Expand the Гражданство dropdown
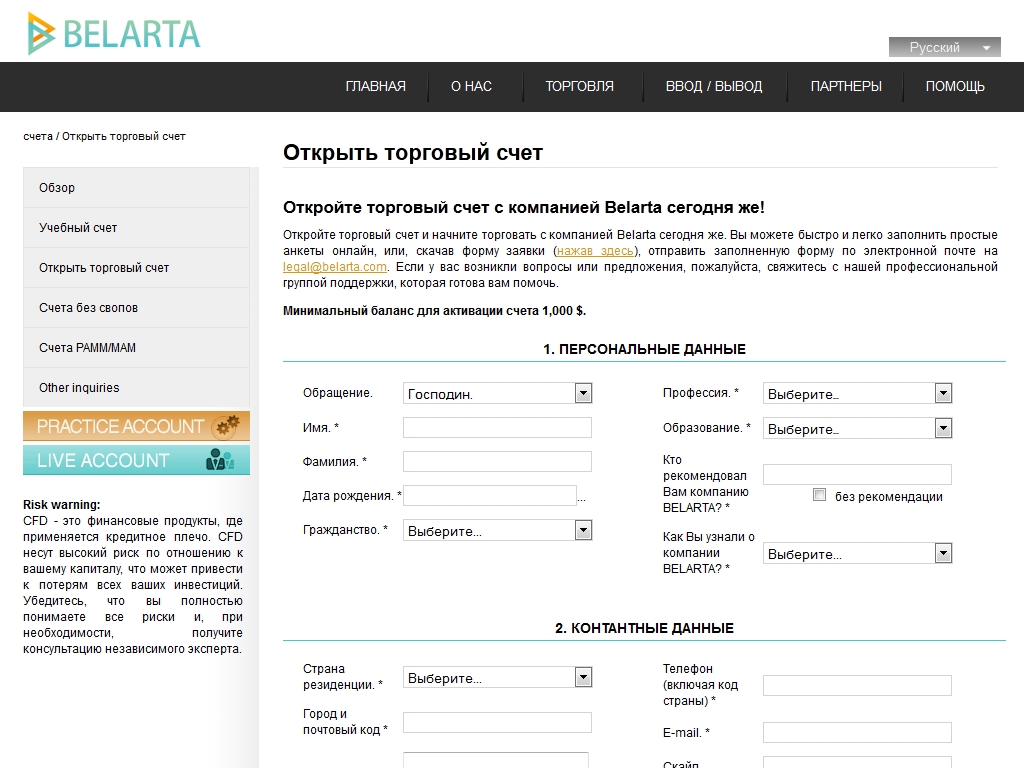 click(583, 531)
